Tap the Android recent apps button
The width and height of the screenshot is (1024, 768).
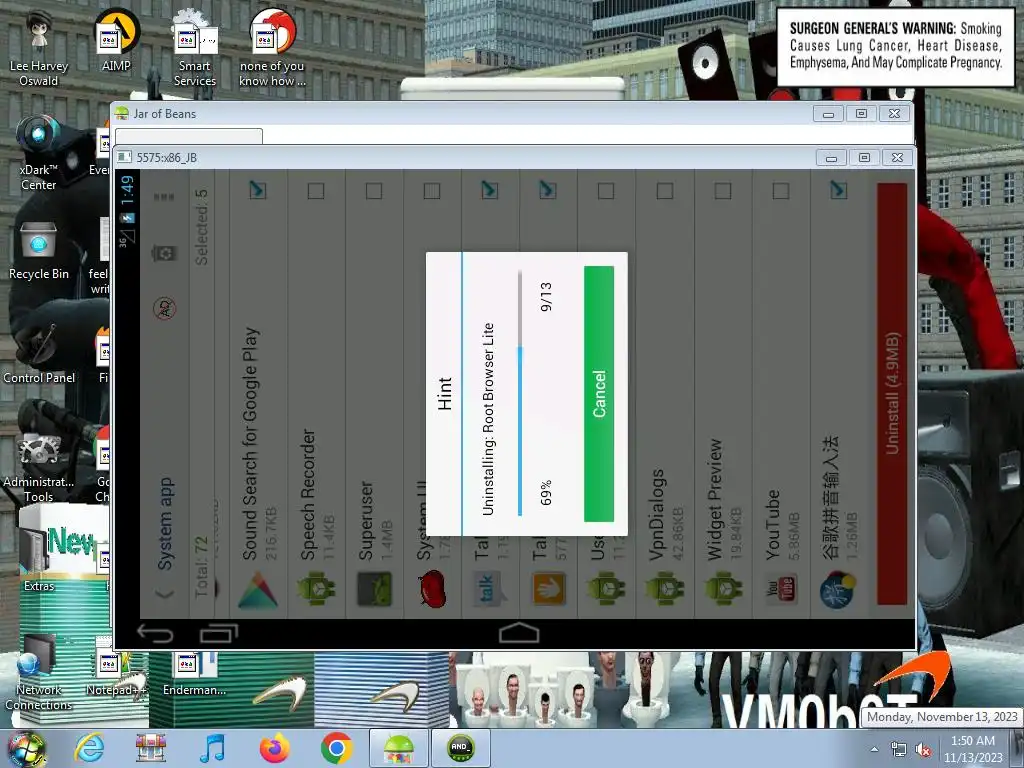[x=219, y=633]
